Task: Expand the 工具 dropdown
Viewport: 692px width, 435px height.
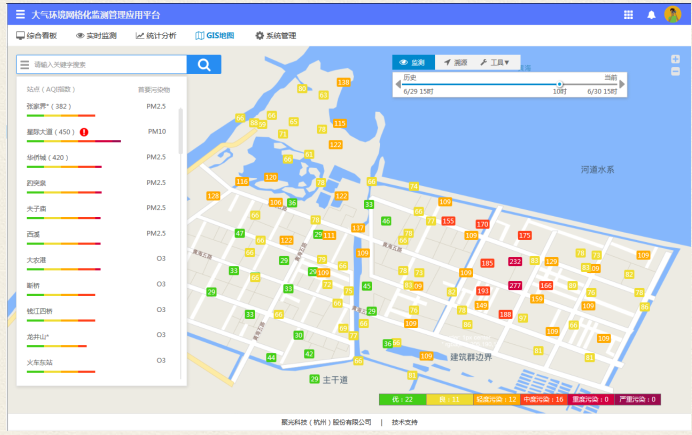Action: [x=495, y=62]
